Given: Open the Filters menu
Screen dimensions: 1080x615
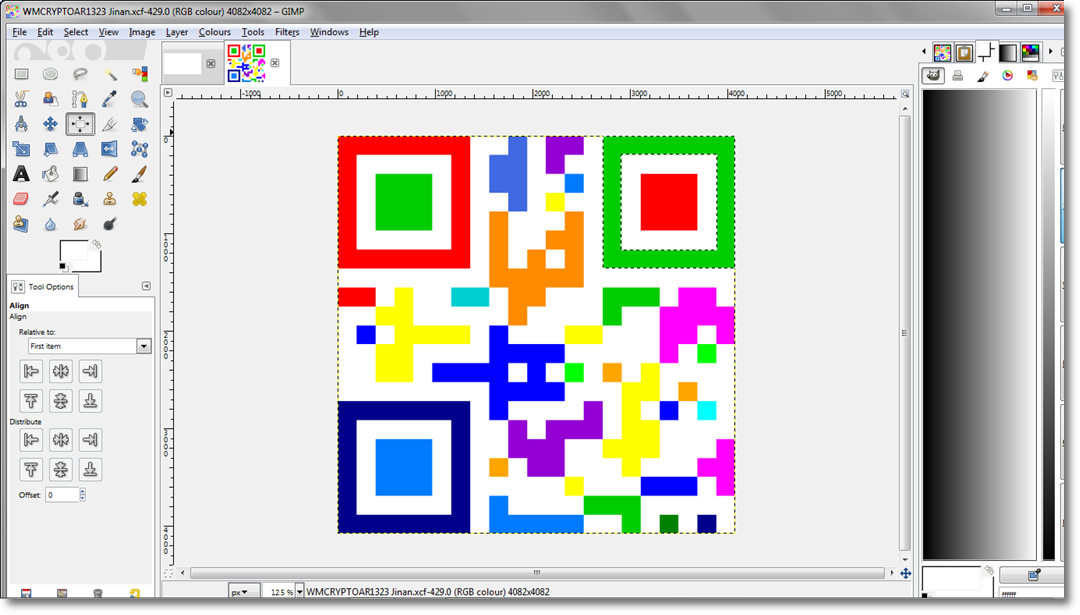Looking at the screenshot, I should [287, 32].
